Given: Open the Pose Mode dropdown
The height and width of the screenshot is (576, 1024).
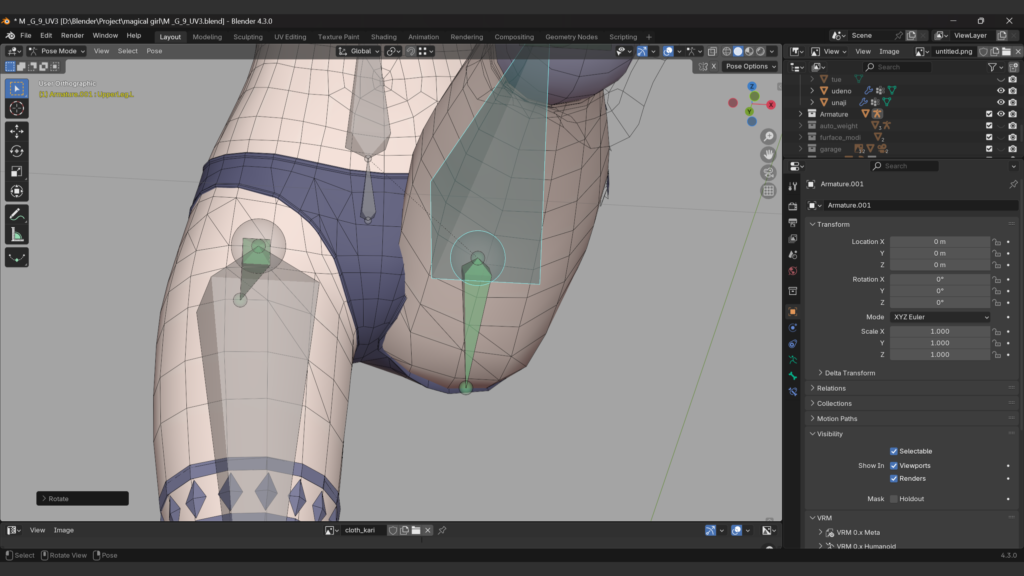Looking at the screenshot, I should (x=57, y=51).
